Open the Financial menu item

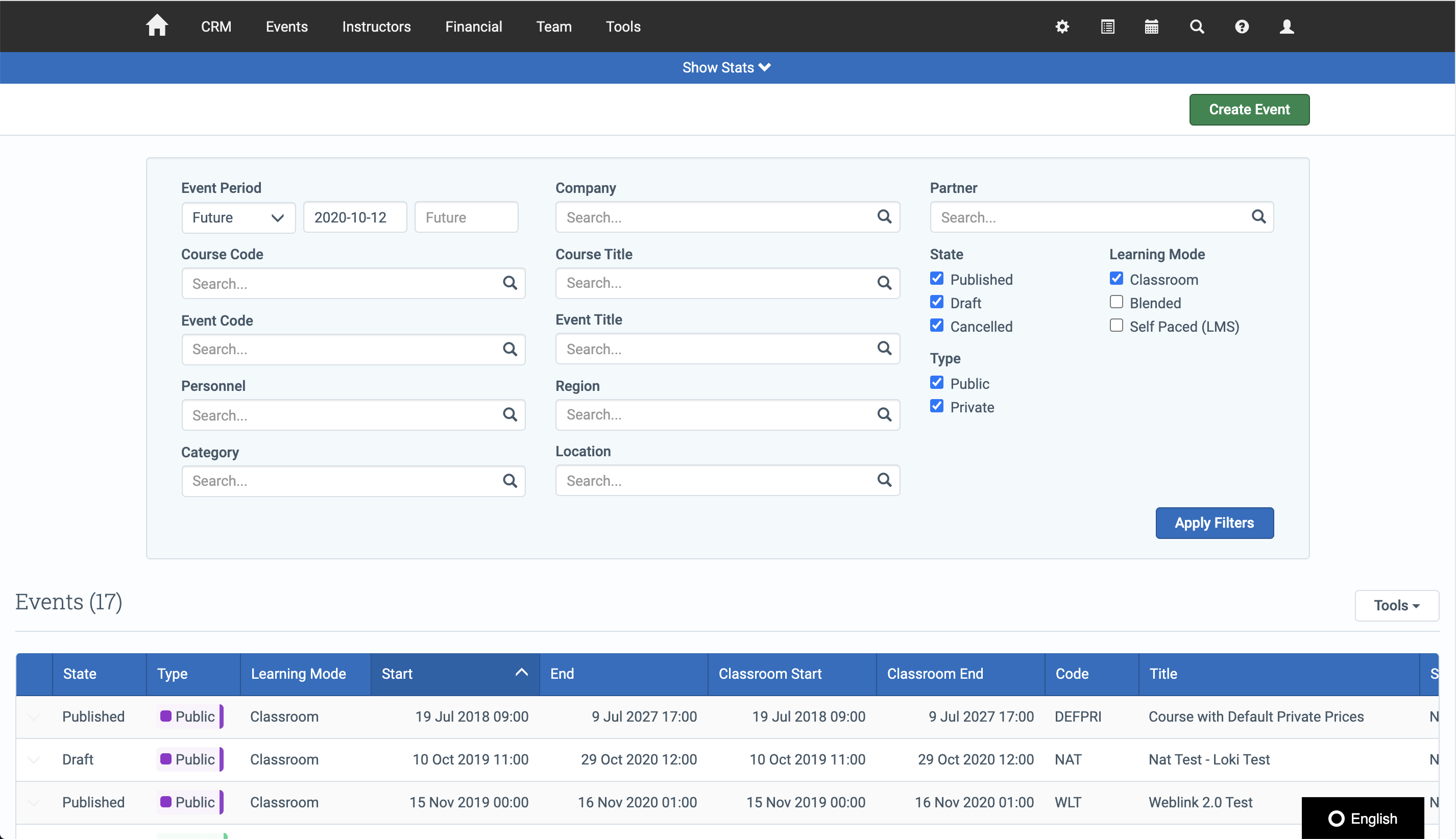[x=473, y=26]
